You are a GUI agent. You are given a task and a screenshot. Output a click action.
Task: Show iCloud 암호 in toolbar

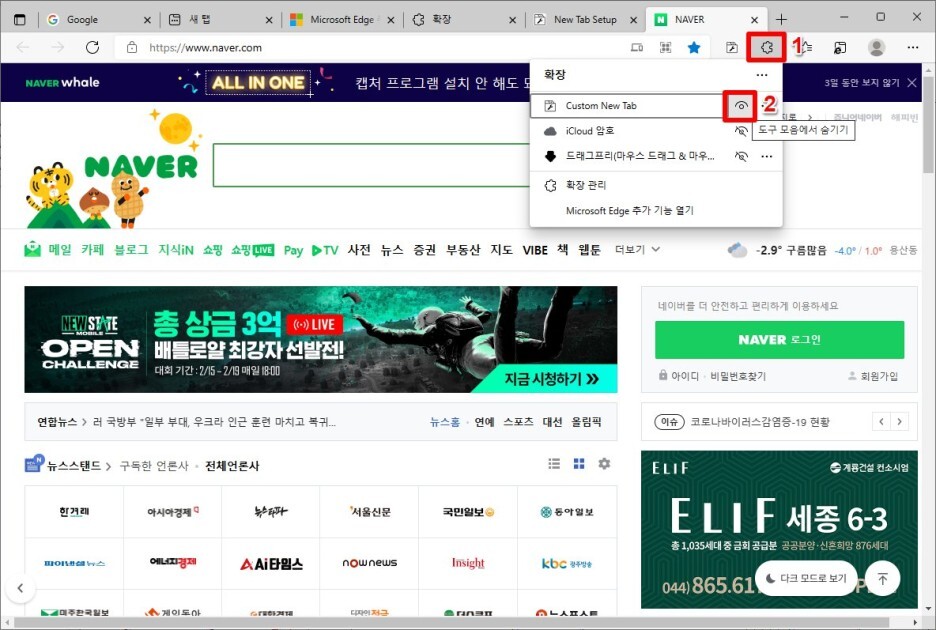741,131
